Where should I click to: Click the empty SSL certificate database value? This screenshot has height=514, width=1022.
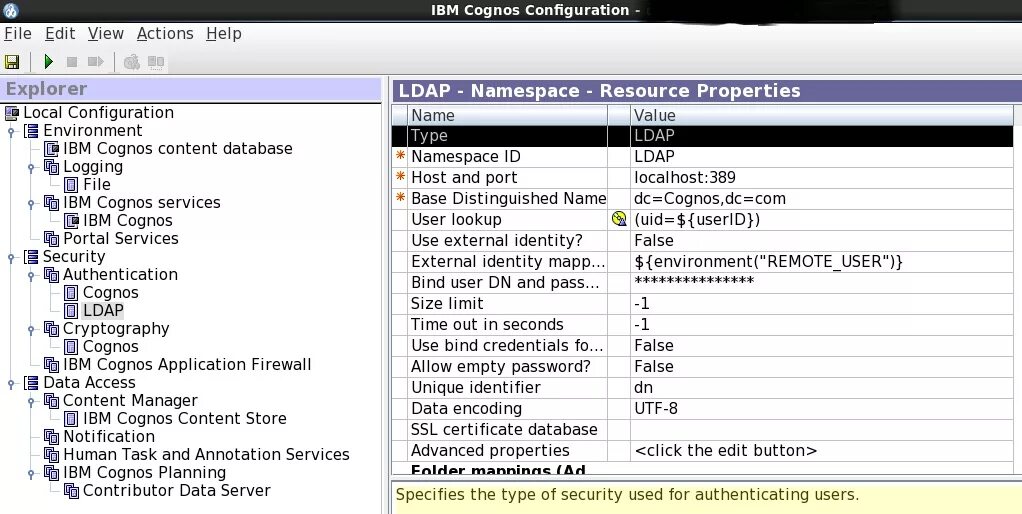[822, 429]
